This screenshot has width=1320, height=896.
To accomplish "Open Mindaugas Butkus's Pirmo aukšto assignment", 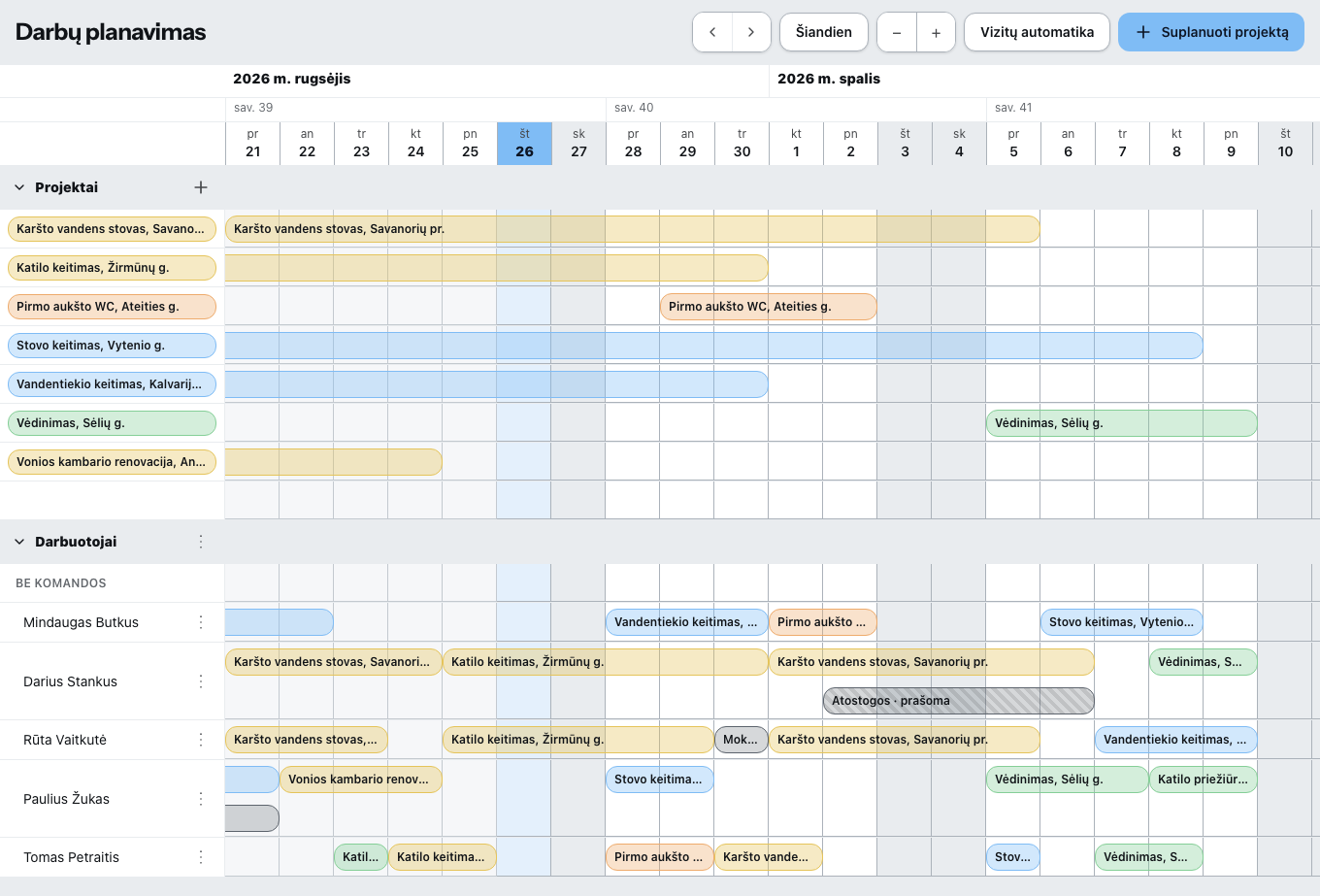I will (x=823, y=622).
